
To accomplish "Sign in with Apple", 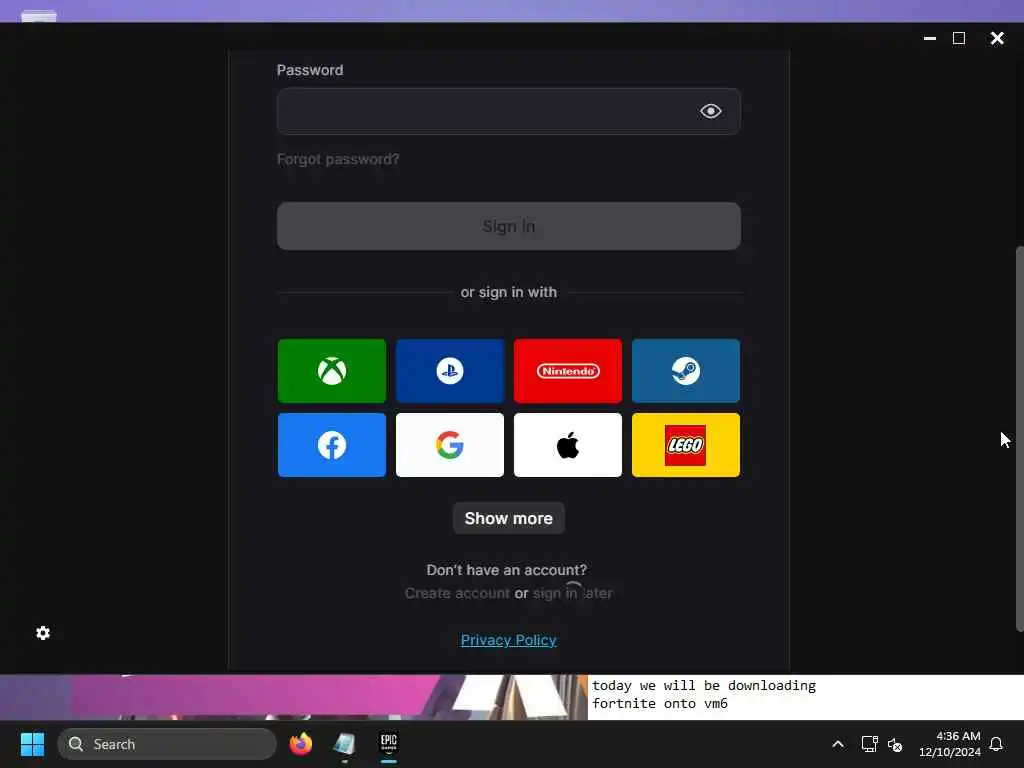I will pyautogui.click(x=568, y=445).
